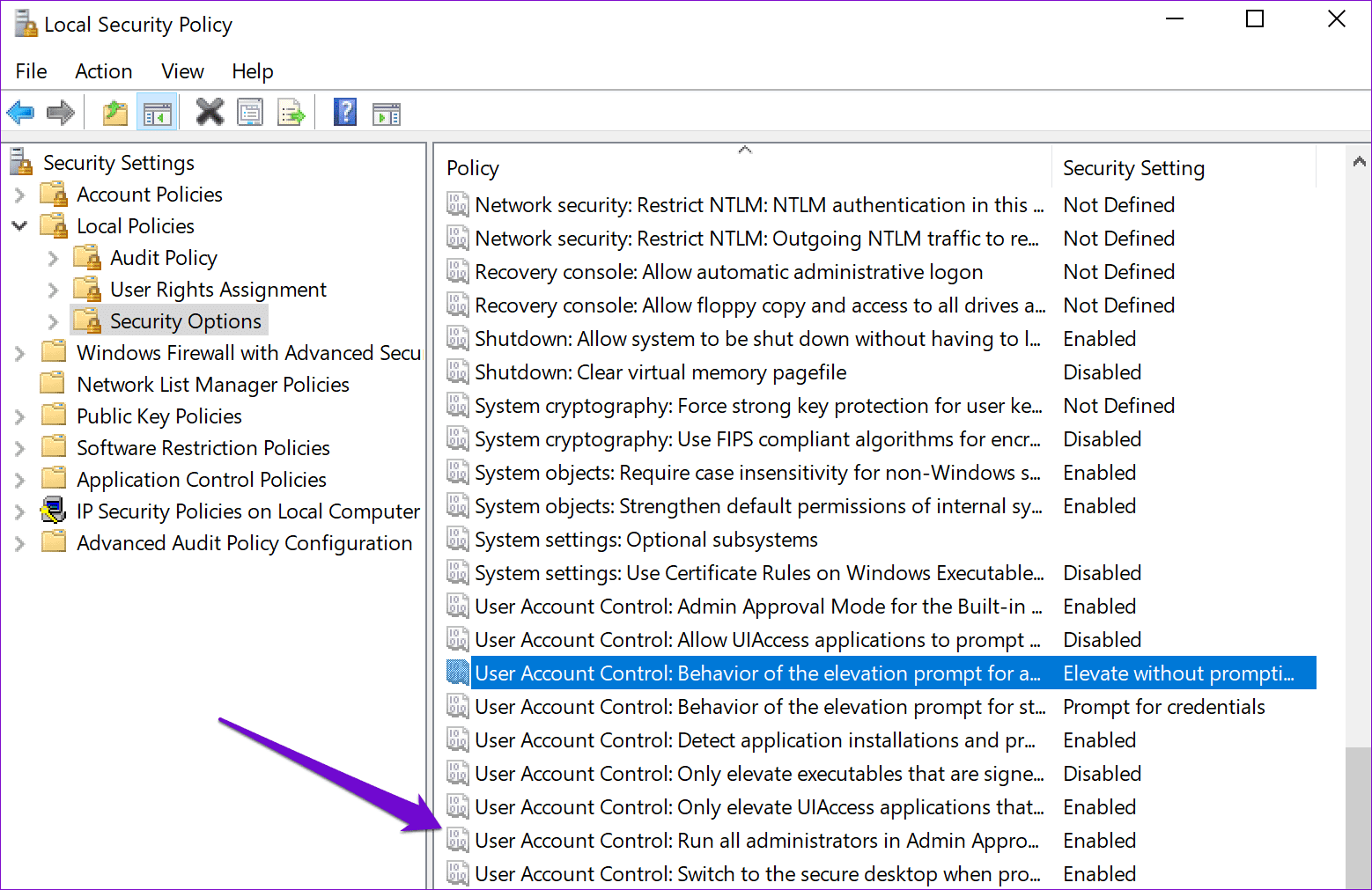Select the Up one level folder icon
Screen dimensions: 1372x890
click(x=114, y=112)
